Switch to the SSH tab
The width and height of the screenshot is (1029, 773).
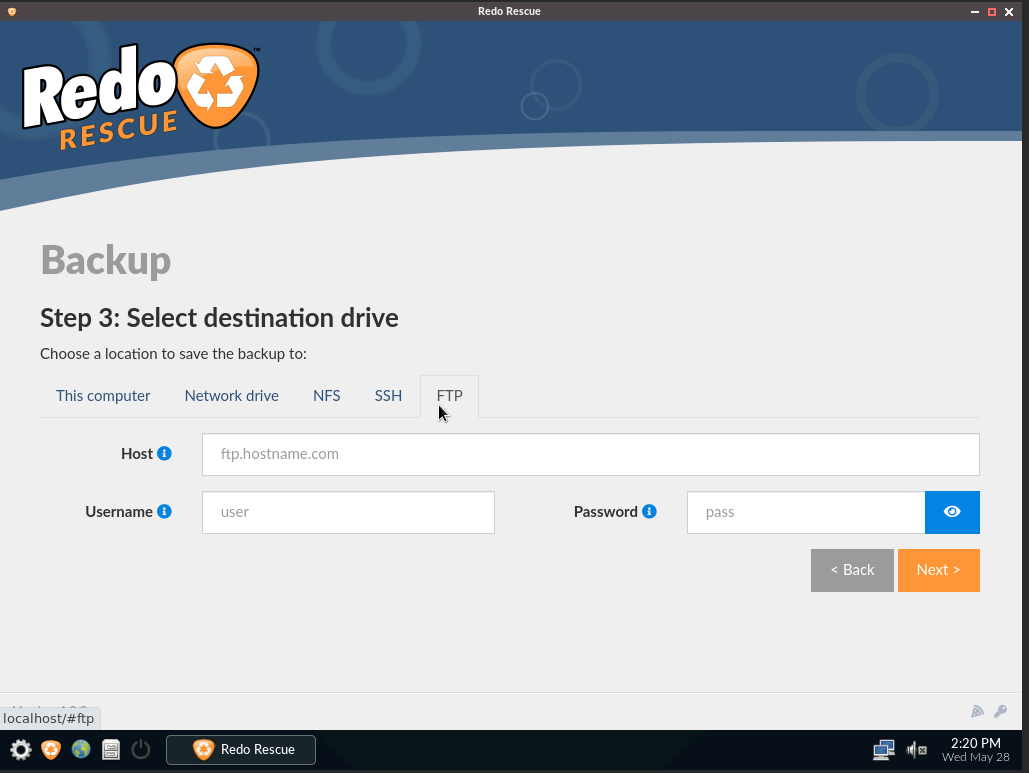click(388, 396)
